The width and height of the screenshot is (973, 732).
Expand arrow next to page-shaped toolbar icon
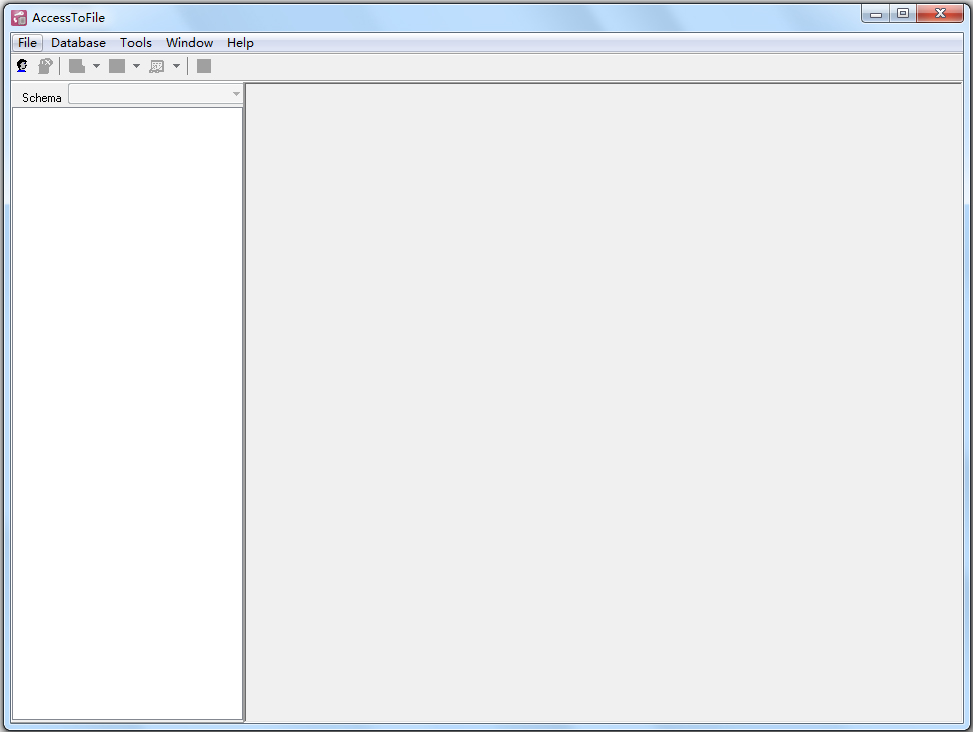click(96, 66)
